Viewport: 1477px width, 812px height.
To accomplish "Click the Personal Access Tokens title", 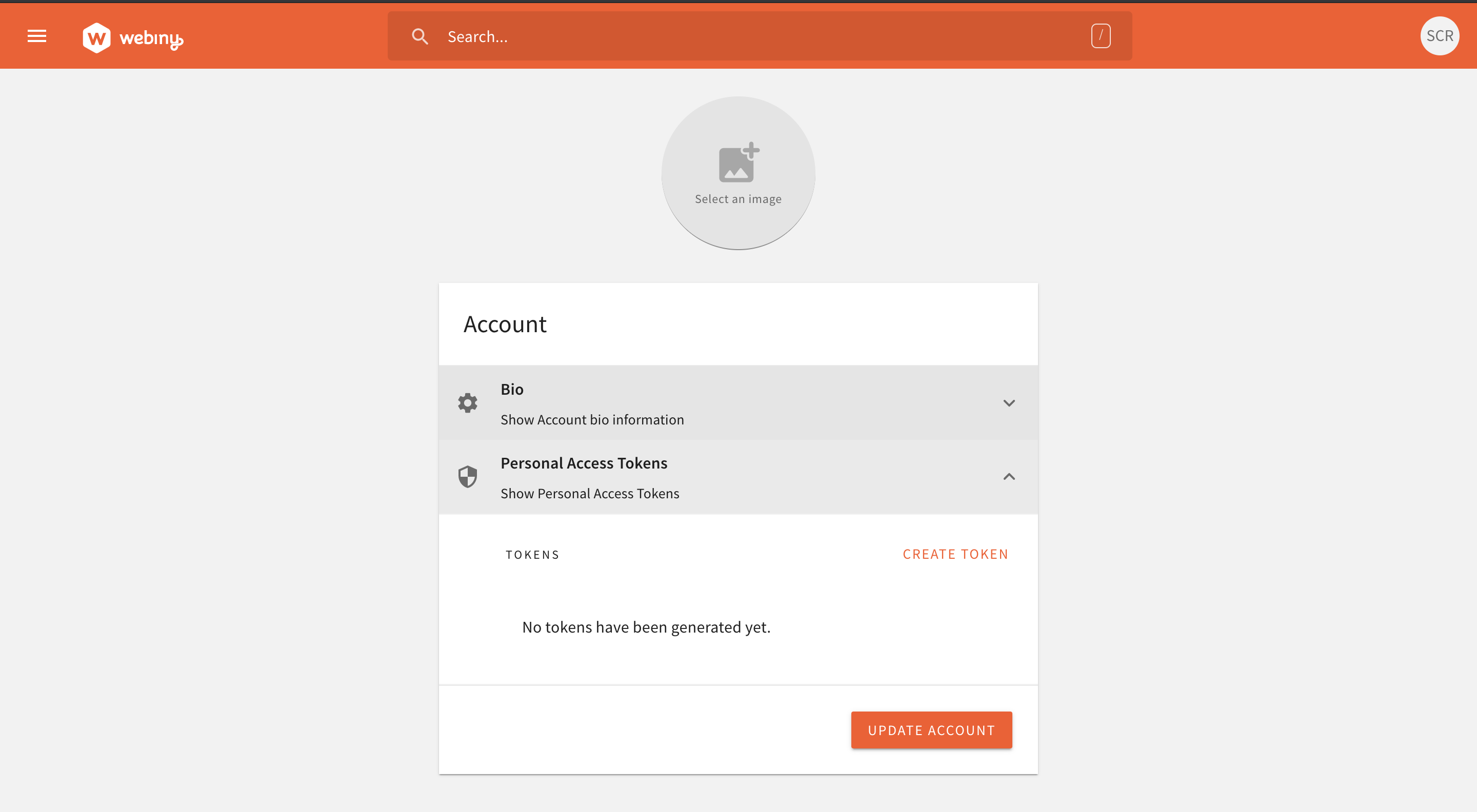I will pos(584,463).
